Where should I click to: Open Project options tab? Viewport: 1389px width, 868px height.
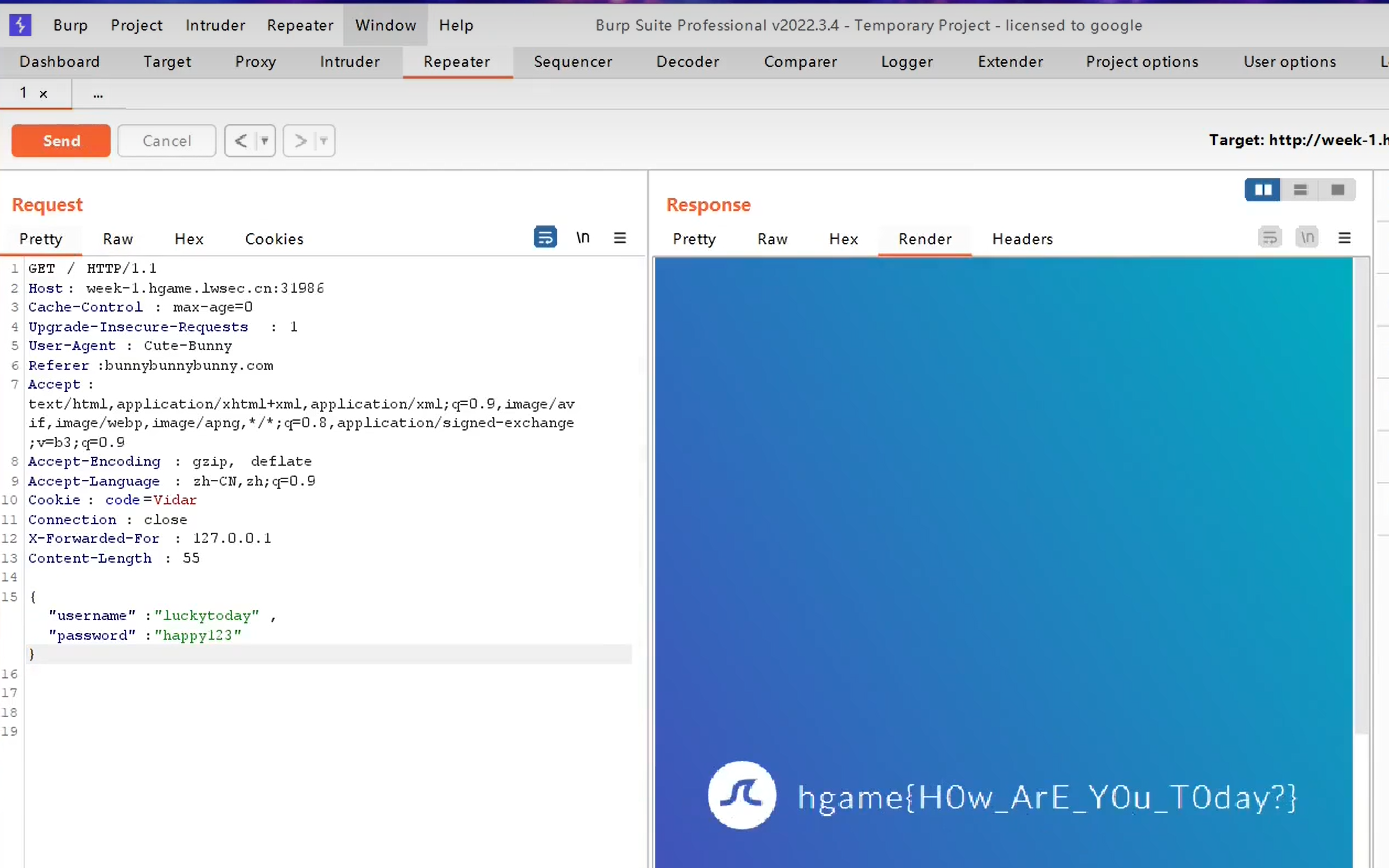(x=1142, y=62)
